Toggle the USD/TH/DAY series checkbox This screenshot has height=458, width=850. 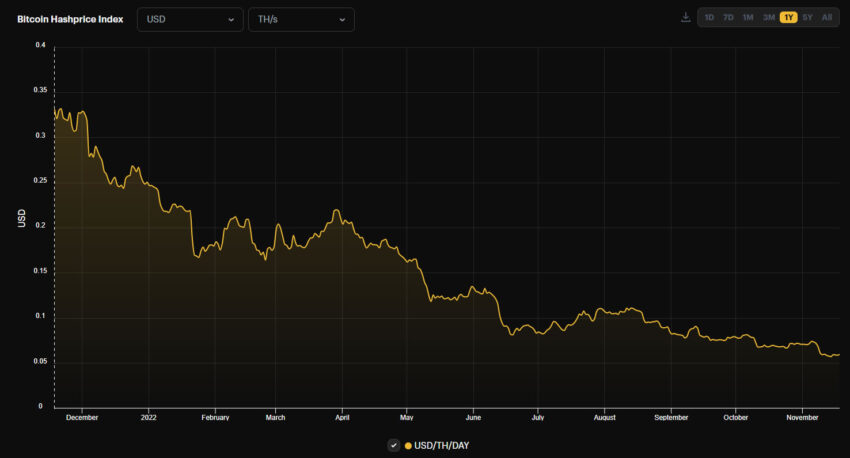point(394,446)
